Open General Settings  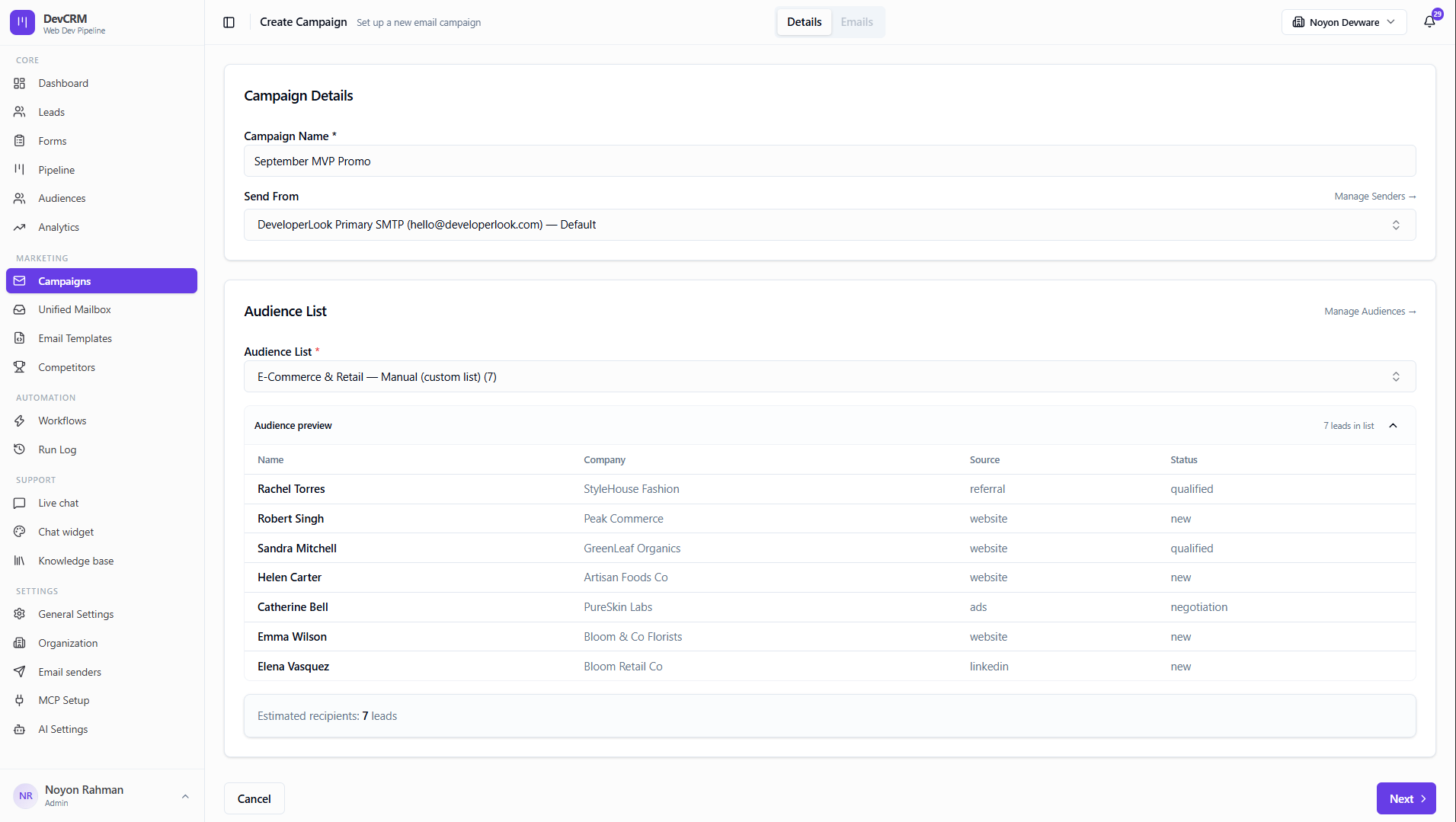click(x=101, y=614)
